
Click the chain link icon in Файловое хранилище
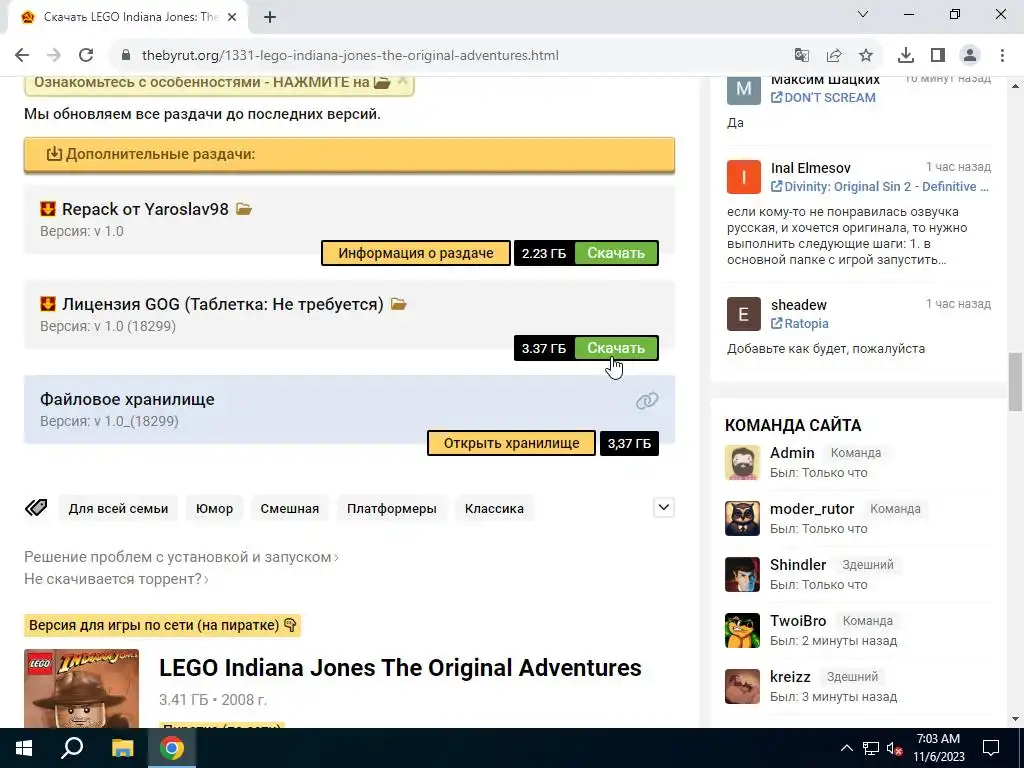(647, 400)
